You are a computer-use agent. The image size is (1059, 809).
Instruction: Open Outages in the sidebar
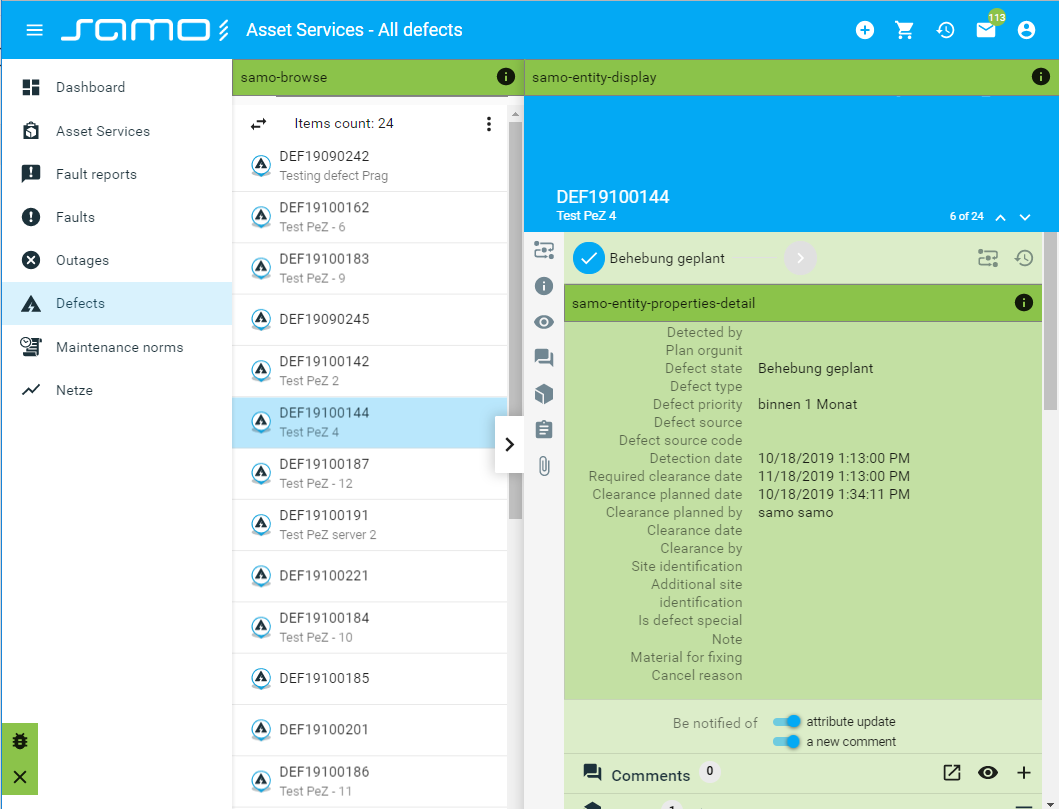pyautogui.click(x=116, y=260)
